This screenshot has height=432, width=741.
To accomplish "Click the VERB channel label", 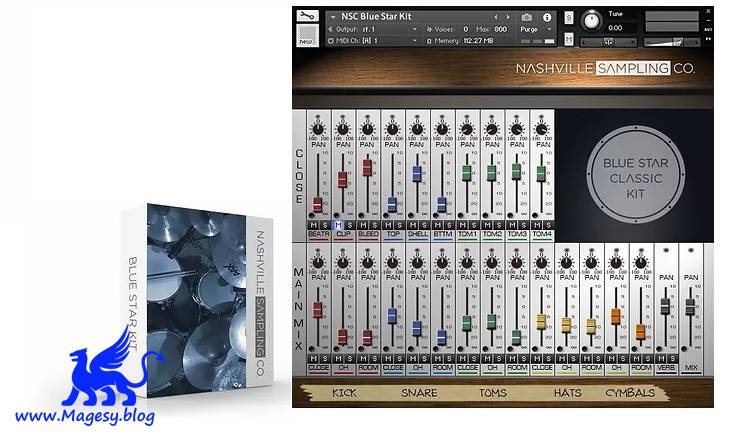I will [666, 368].
